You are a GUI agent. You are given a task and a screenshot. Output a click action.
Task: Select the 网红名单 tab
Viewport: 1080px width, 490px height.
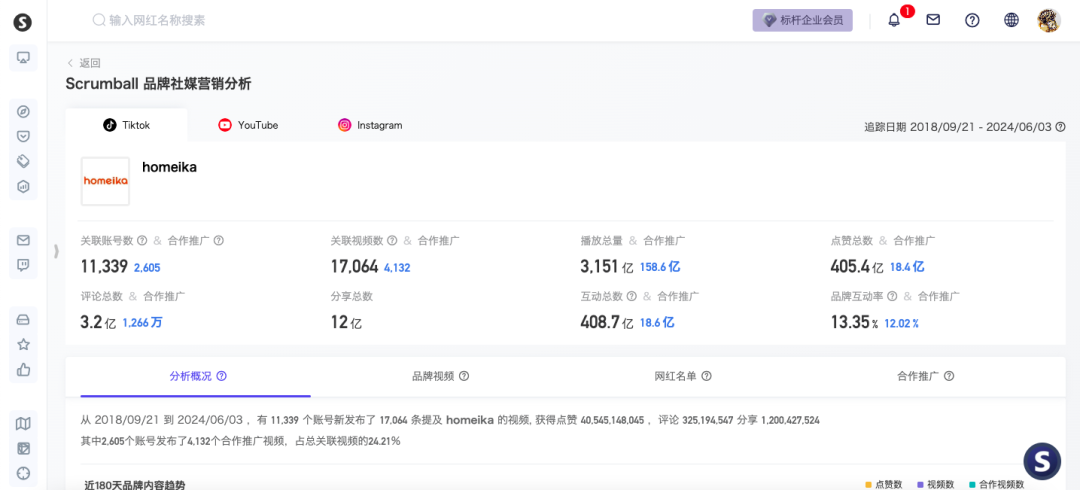(683, 376)
